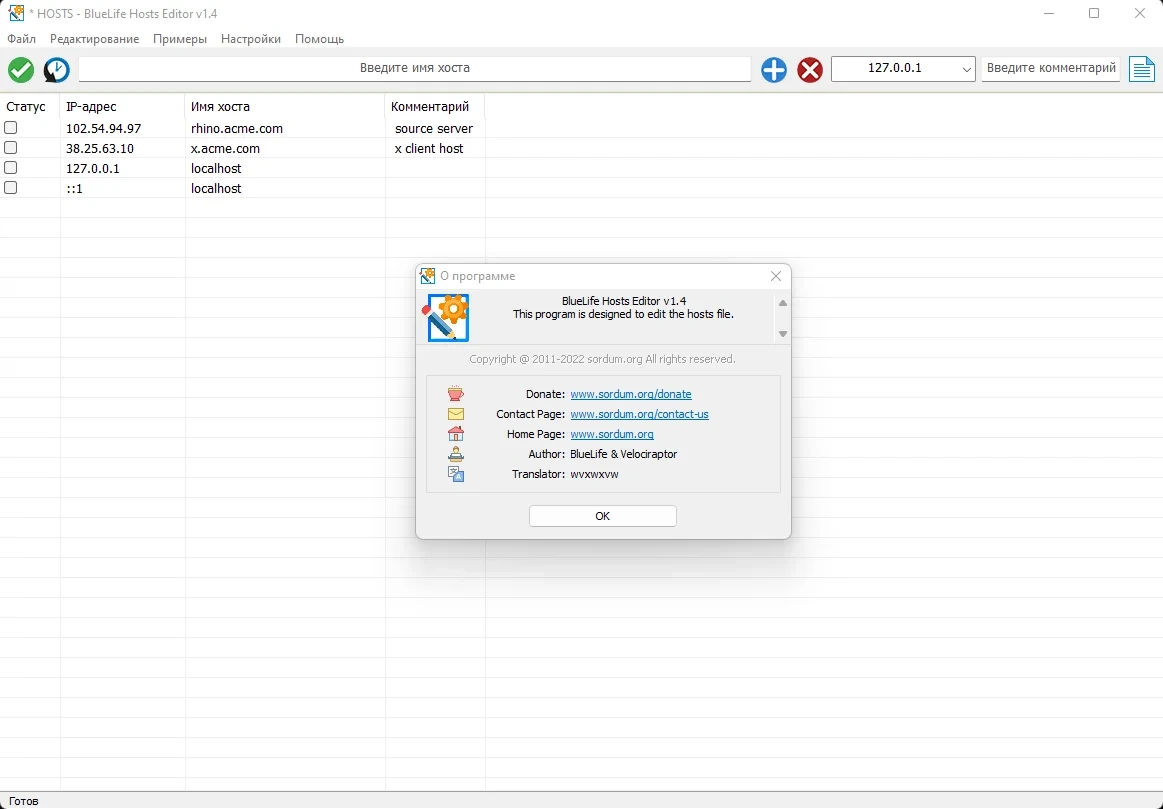Open the Редактирование menu
The height and width of the screenshot is (809, 1163).
coord(94,39)
